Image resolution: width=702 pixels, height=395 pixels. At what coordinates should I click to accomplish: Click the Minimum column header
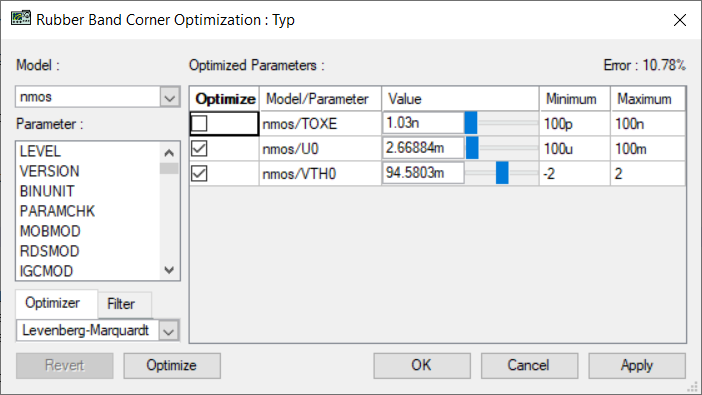pyautogui.click(x=575, y=99)
